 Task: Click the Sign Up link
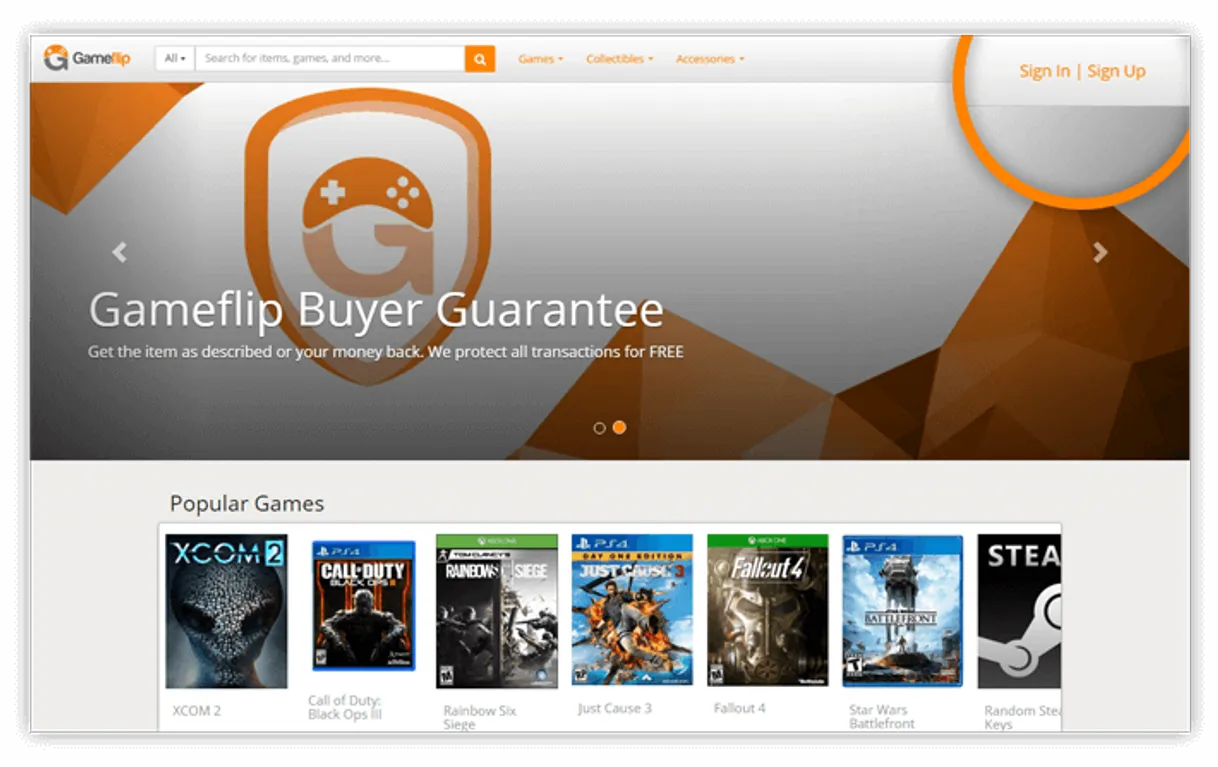[1116, 71]
